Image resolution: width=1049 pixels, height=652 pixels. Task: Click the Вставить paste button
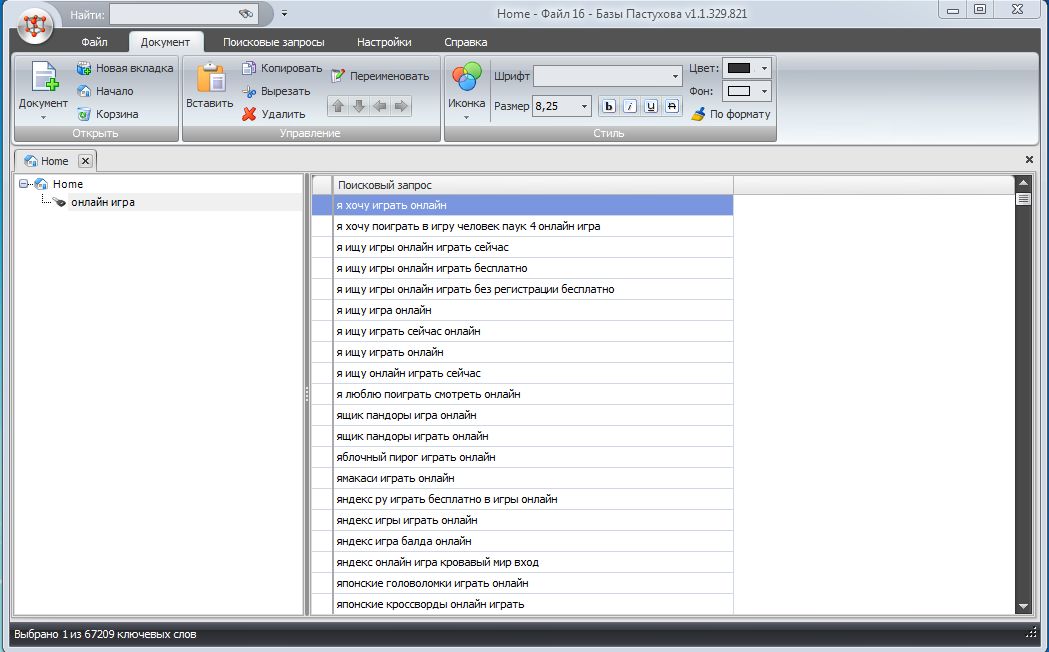coord(209,85)
